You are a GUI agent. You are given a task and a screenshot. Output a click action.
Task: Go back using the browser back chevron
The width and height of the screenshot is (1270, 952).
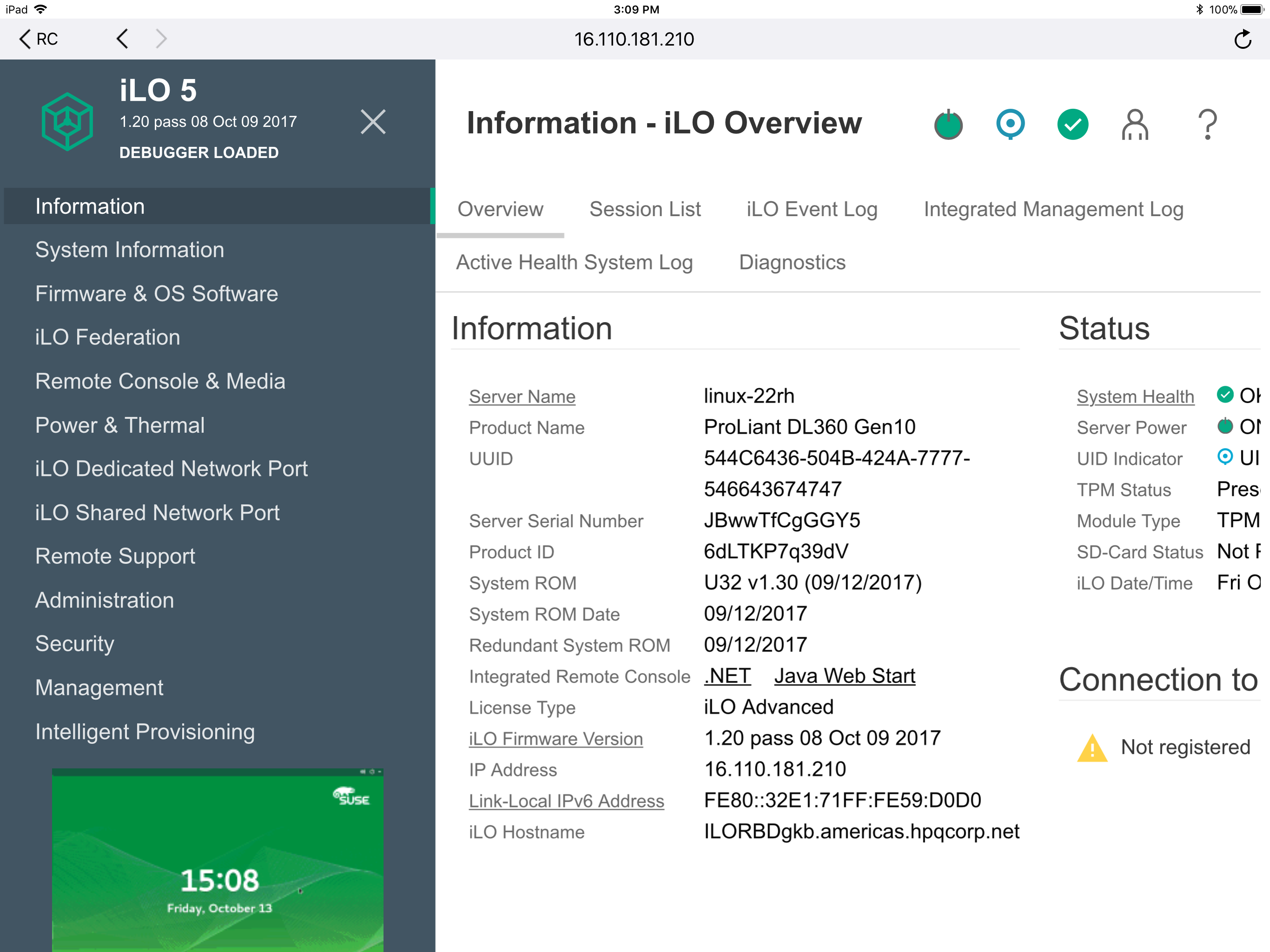point(122,39)
